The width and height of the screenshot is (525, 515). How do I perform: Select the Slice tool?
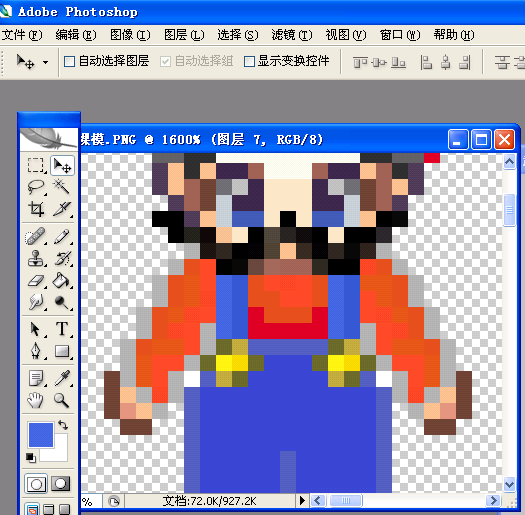[x=62, y=209]
